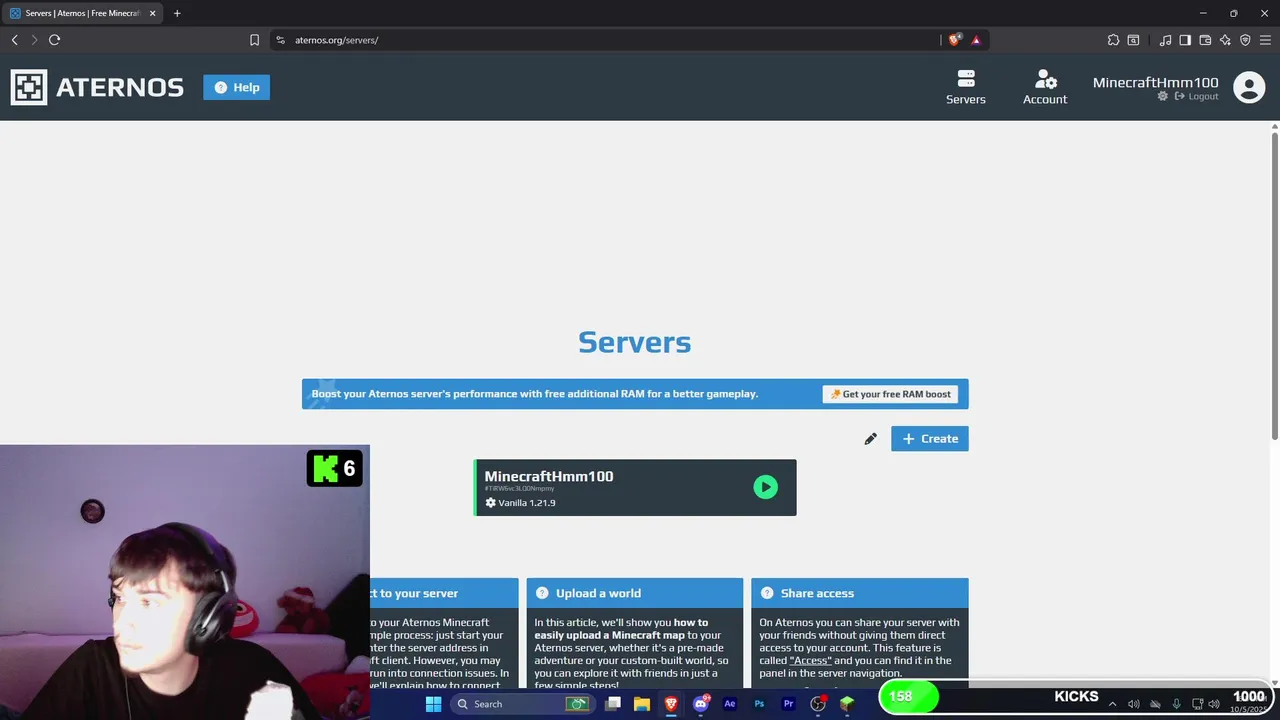Open the browser hamburger menu

pos(1265,40)
